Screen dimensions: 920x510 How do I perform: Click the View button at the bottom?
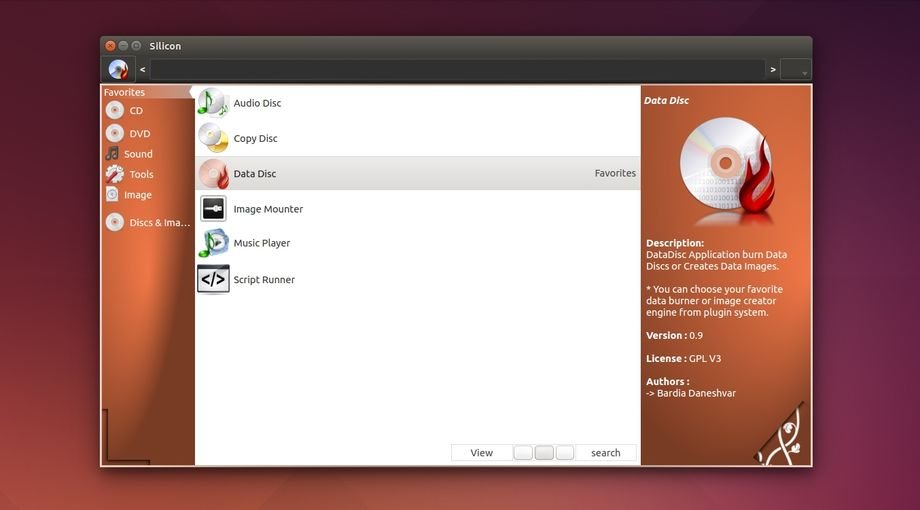(x=481, y=453)
